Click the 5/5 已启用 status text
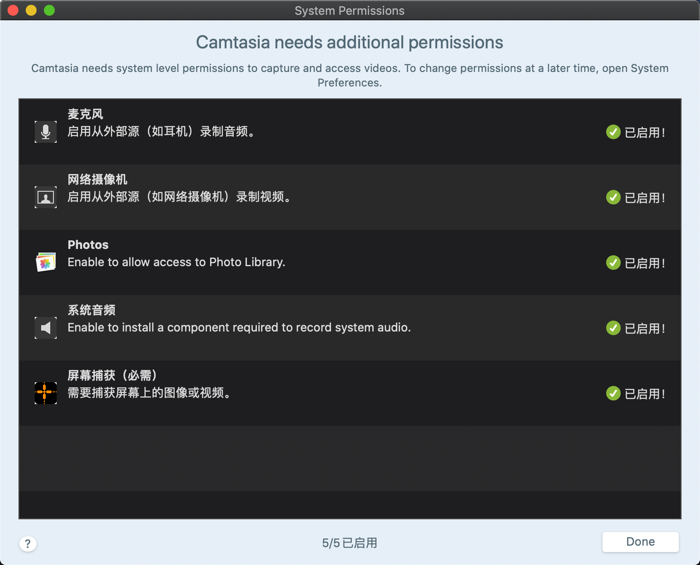This screenshot has width=700, height=565. 350,543
